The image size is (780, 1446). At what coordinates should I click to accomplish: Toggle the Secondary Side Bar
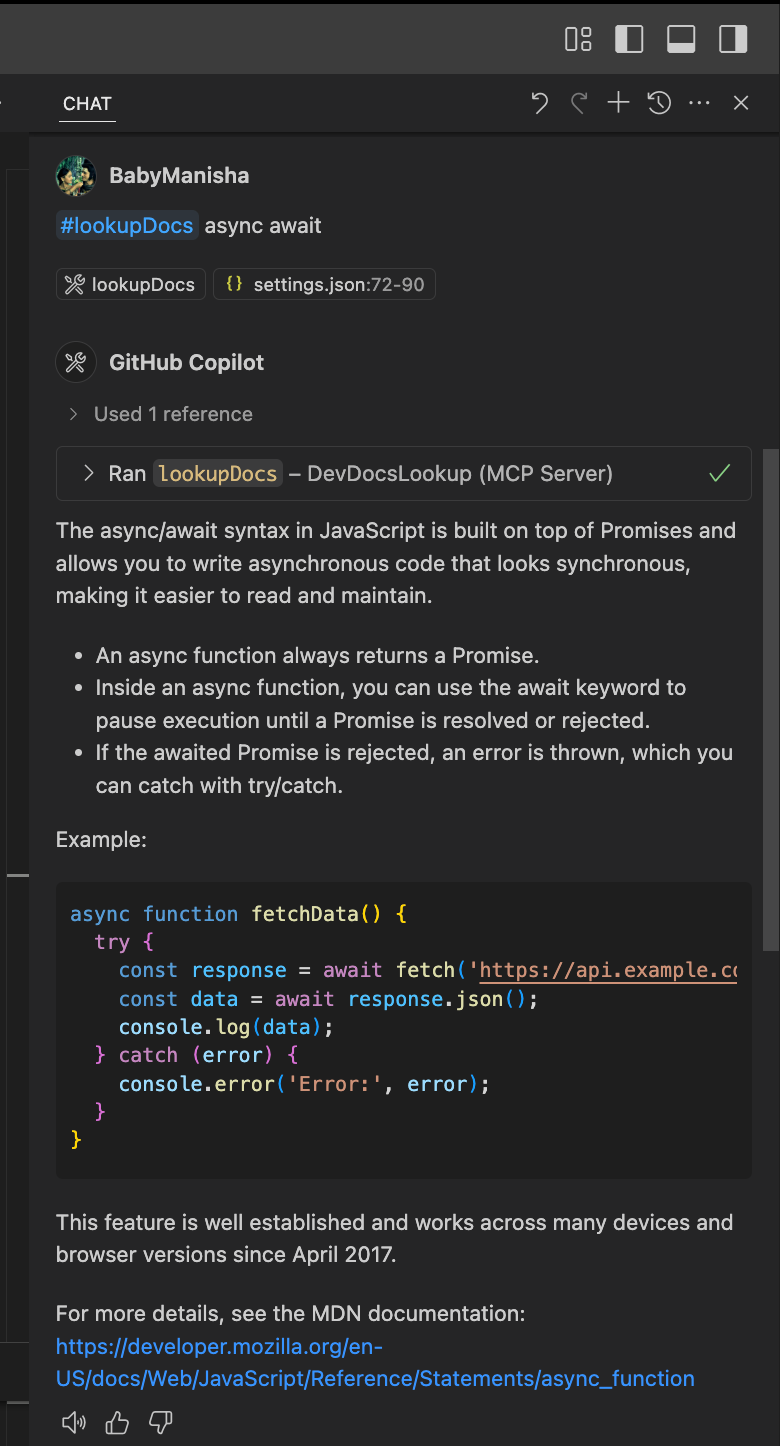tap(733, 39)
